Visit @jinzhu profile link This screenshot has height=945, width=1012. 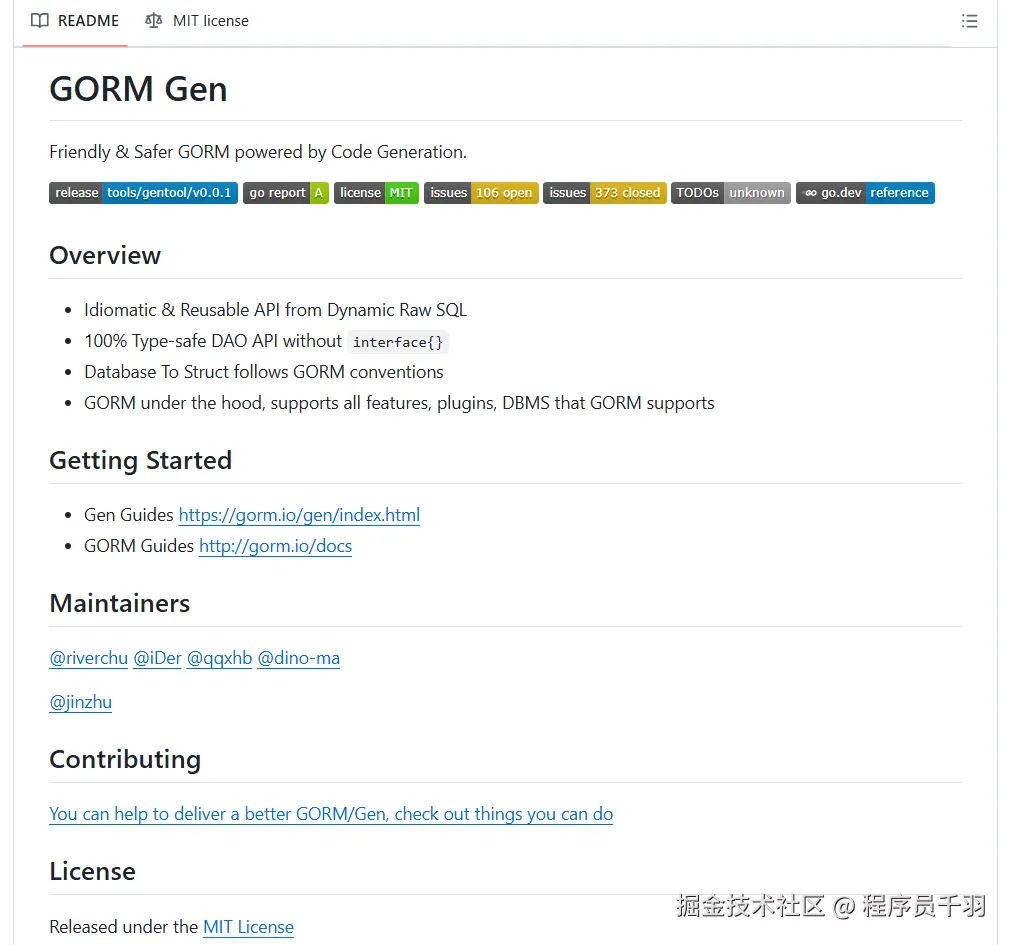(x=80, y=702)
